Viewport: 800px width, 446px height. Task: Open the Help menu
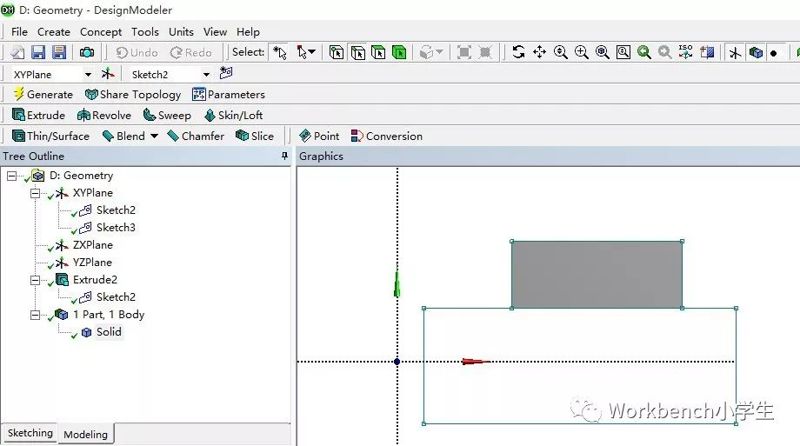(x=248, y=32)
